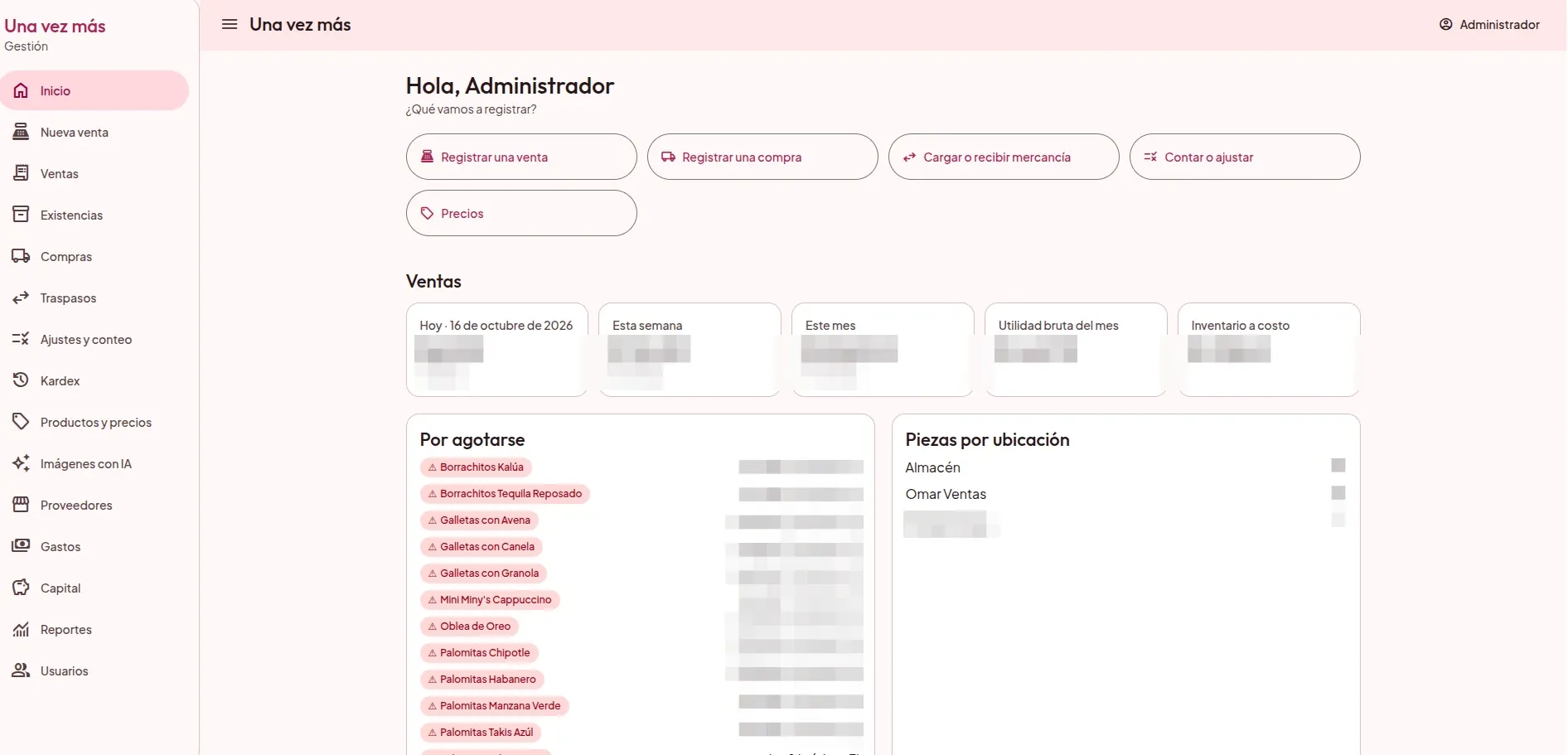The image size is (1568, 755).
Task: Click the Gastos money icon
Action: click(21, 546)
